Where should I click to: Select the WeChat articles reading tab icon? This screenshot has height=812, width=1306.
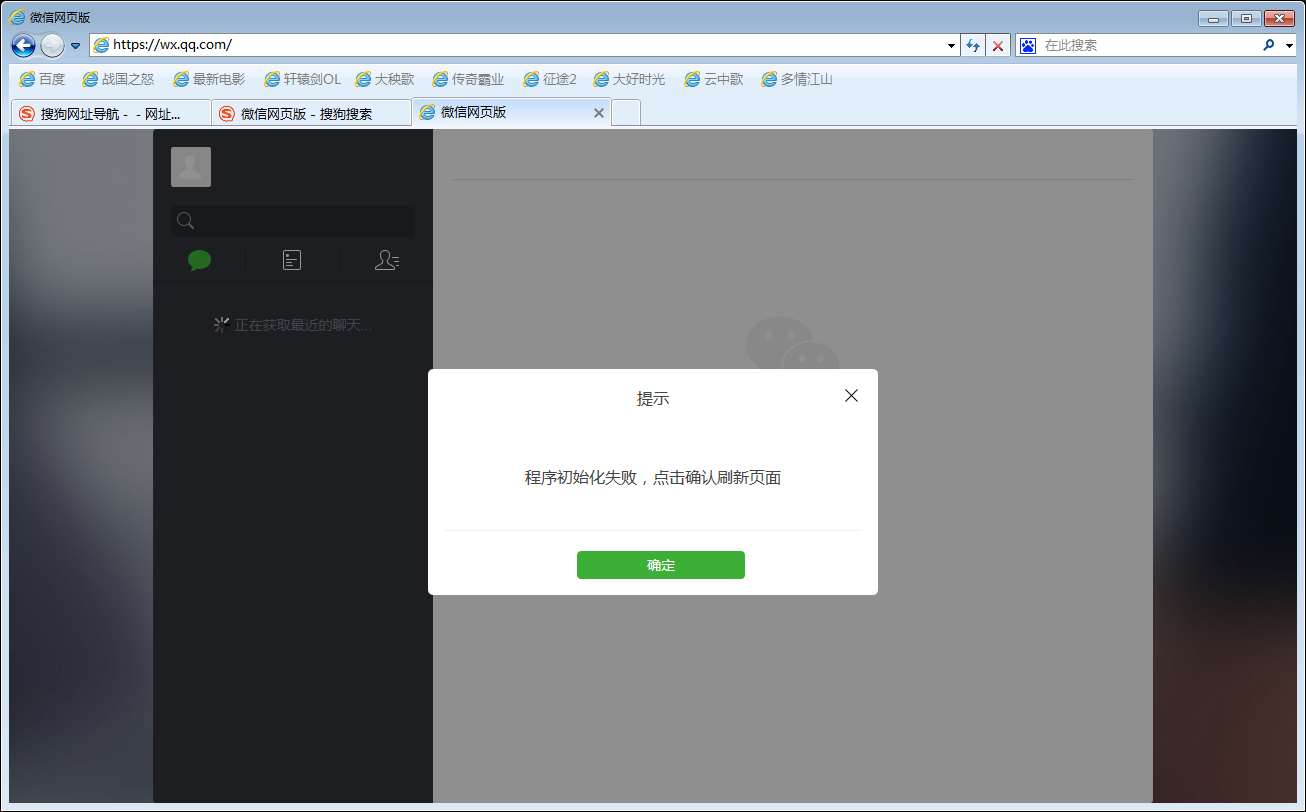[x=292, y=261]
